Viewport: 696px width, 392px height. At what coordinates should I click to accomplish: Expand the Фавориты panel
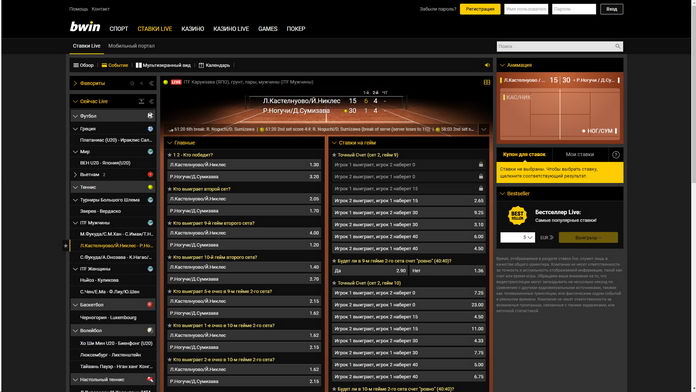point(75,83)
